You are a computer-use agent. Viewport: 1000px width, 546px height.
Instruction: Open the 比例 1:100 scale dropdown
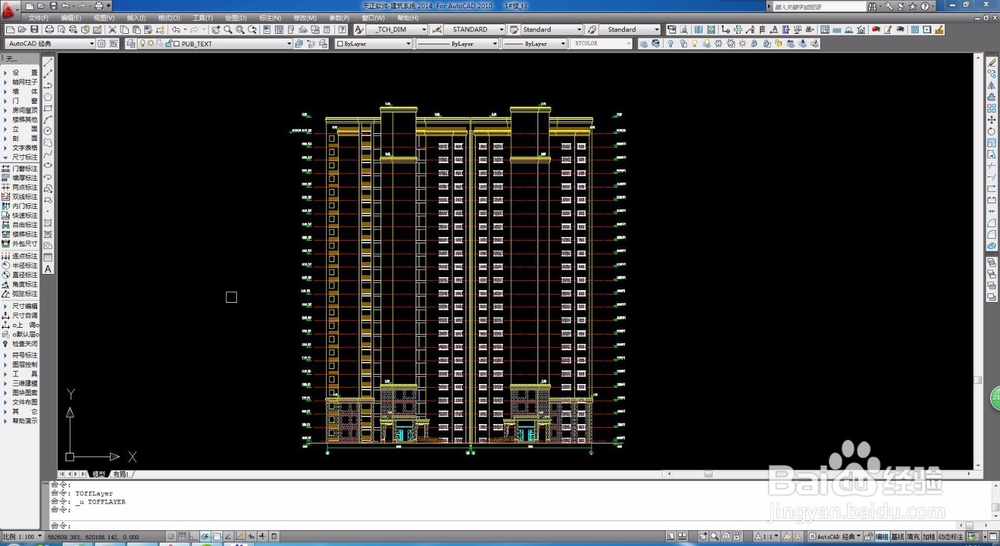point(22,536)
